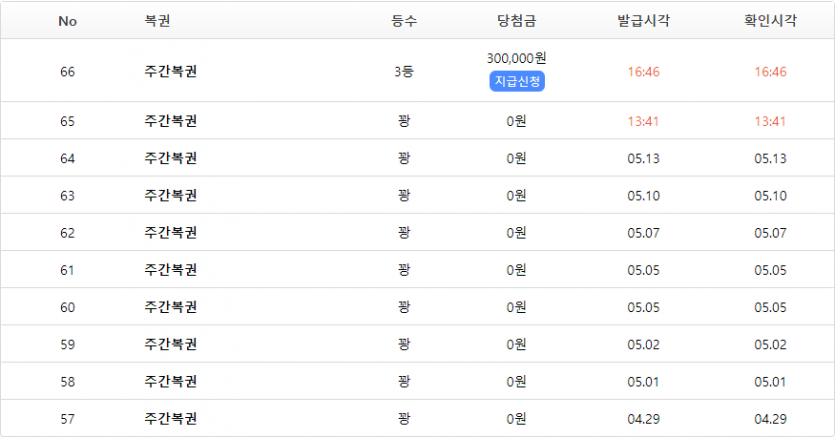This screenshot has height=438, width=835.
Task: Click the 지급신청 button for ticket 66
Action: pos(517,82)
